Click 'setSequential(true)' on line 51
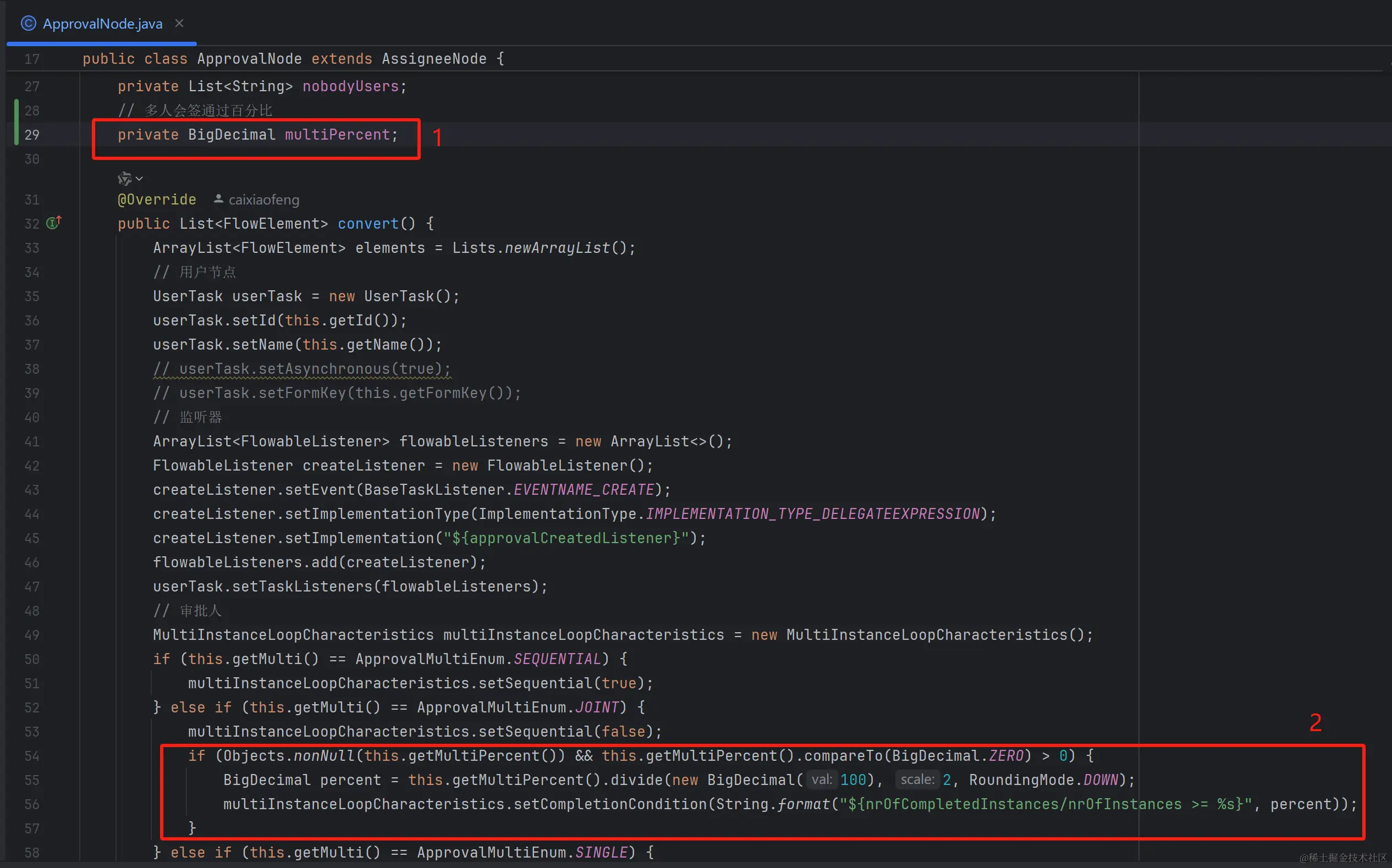1392x868 pixels. [562, 683]
